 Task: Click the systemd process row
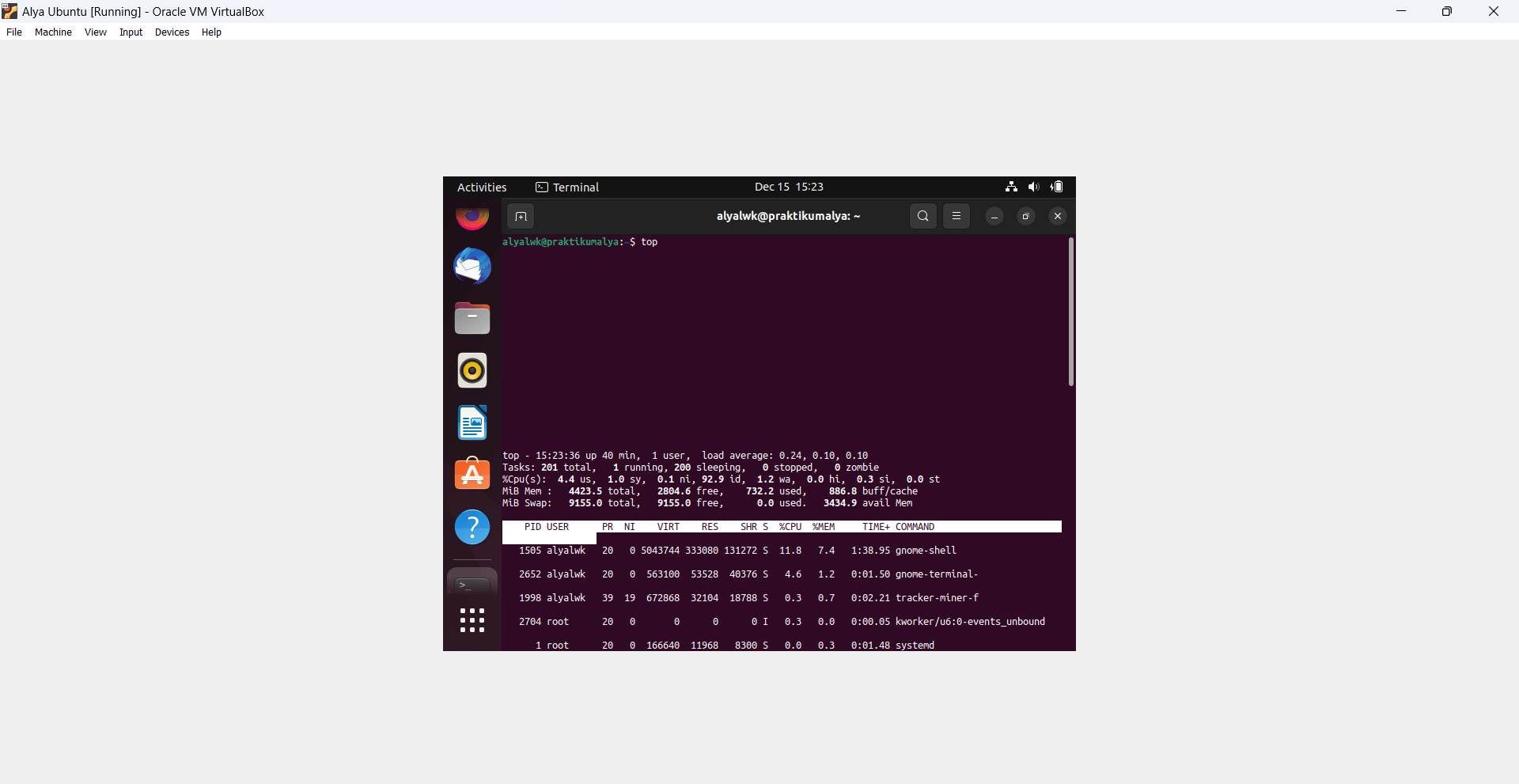coord(735,646)
